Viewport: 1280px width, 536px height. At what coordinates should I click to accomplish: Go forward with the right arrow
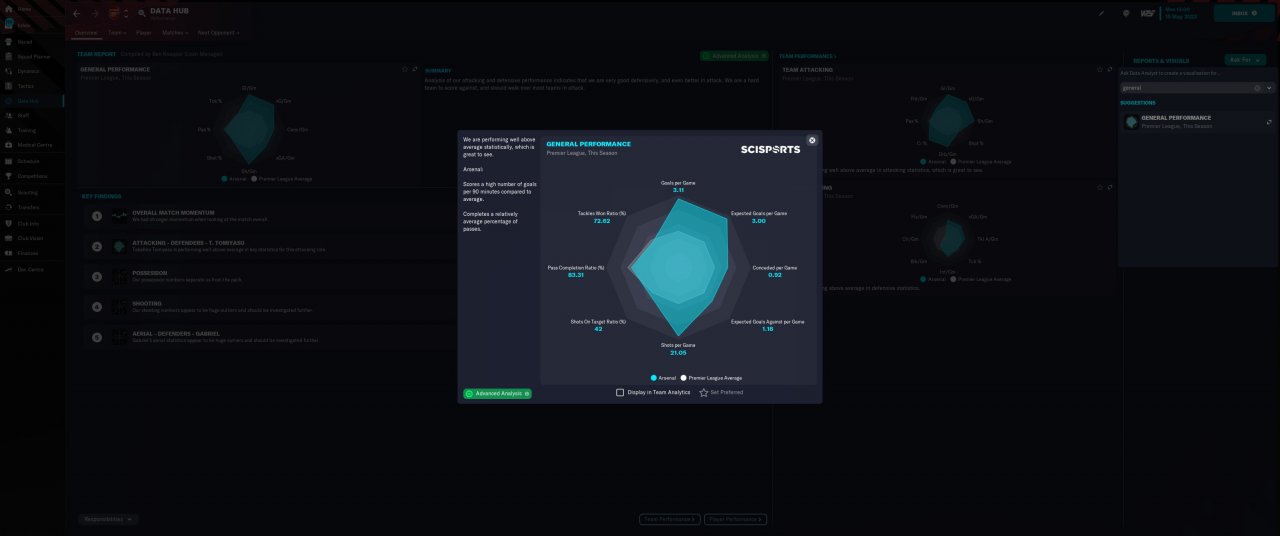click(x=95, y=14)
